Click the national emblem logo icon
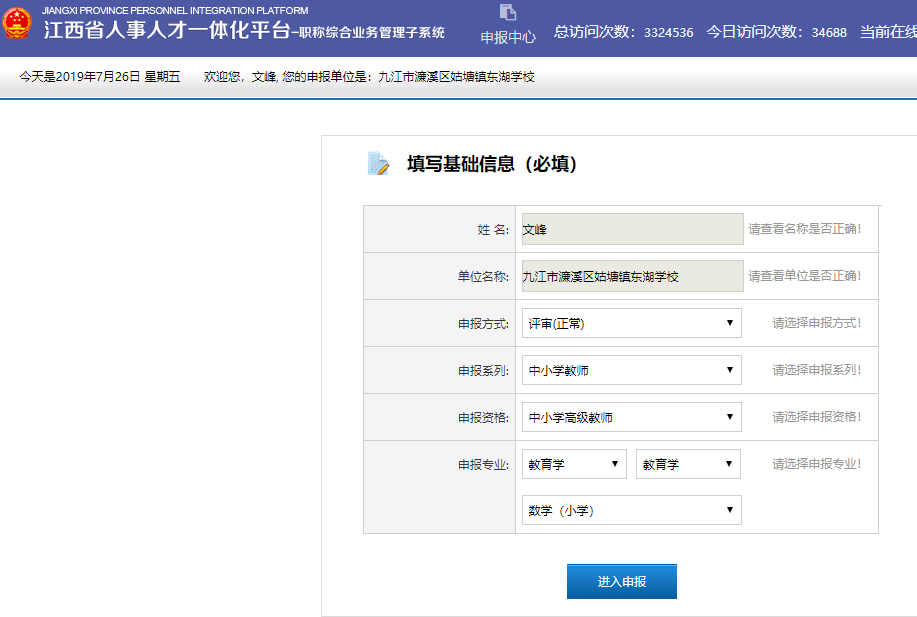The width and height of the screenshot is (917, 617). pyautogui.click(x=18, y=24)
